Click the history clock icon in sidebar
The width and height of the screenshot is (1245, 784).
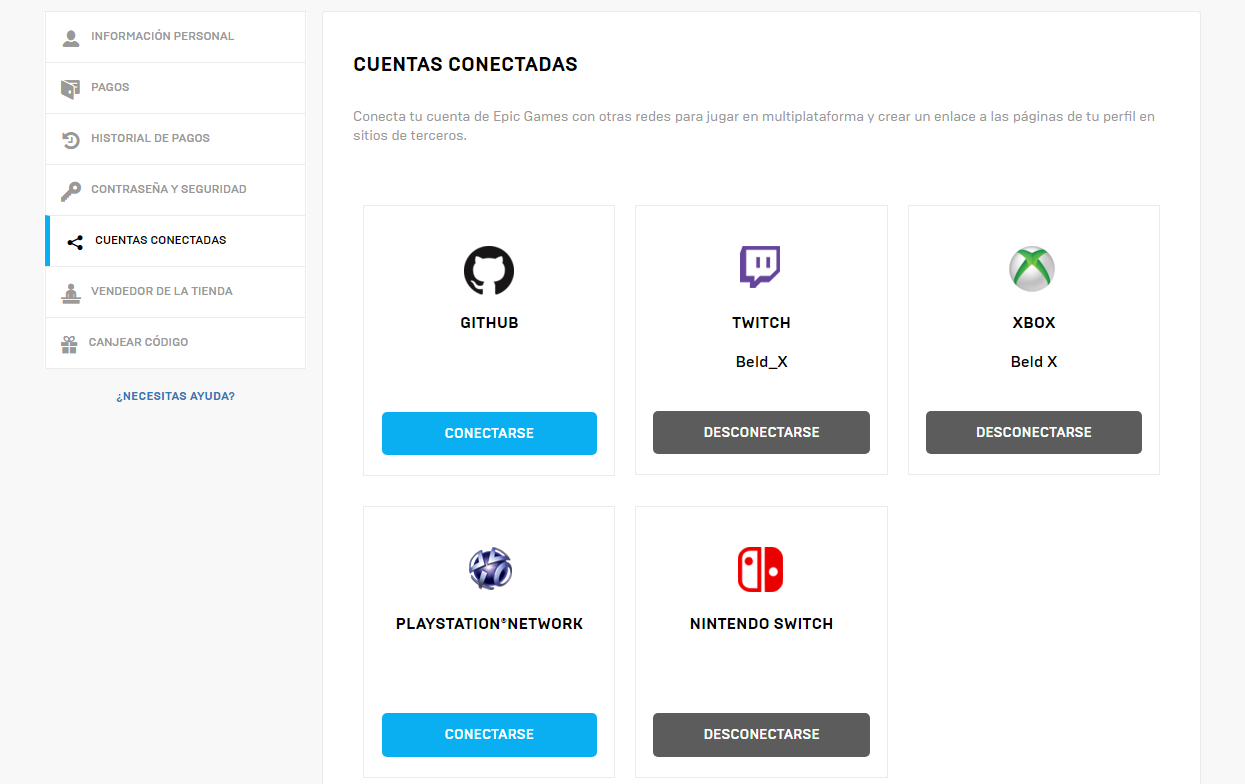(71, 139)
